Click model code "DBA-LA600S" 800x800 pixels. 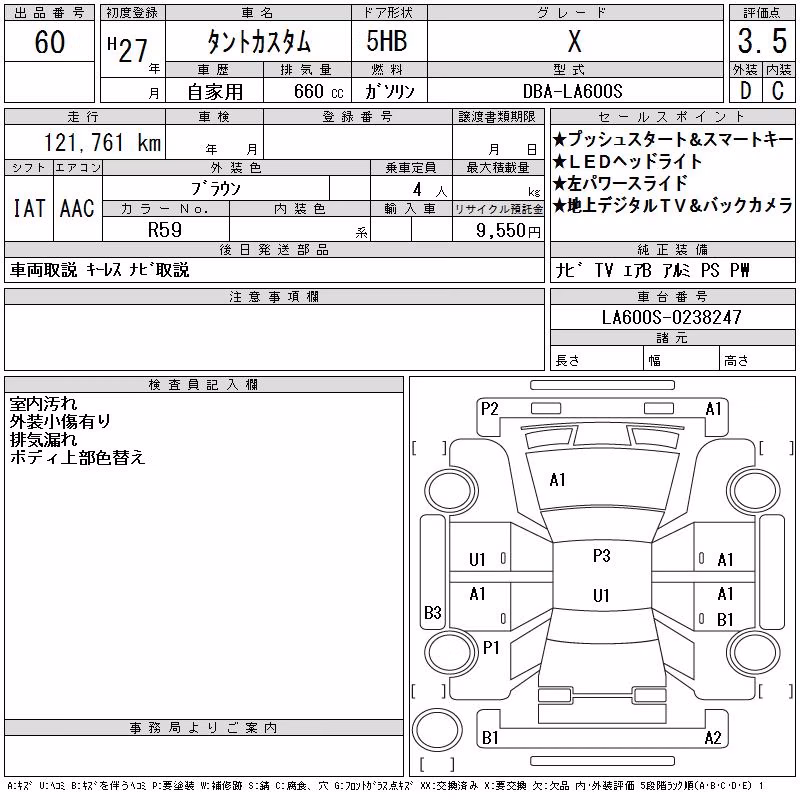pos(572,91)
